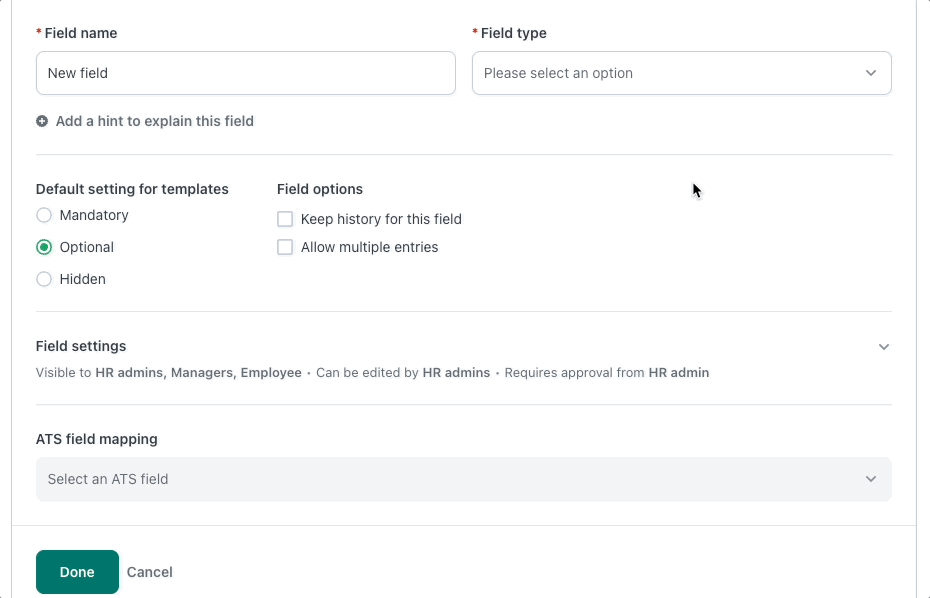Select the Hidden radio button

(x=44, y=279)
